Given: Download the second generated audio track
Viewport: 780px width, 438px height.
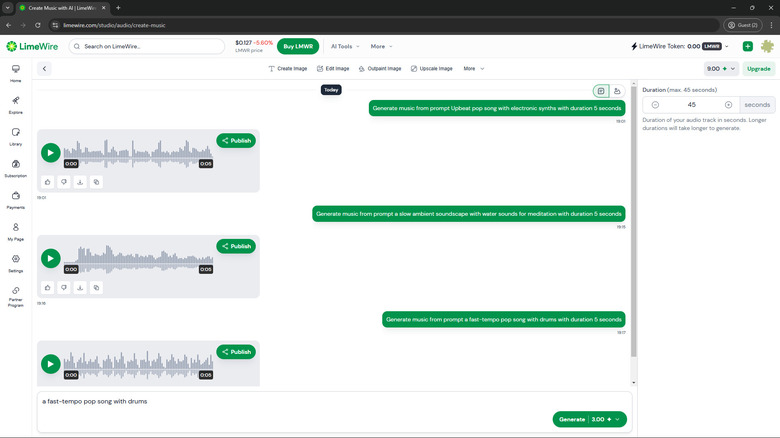Looking at the screenshot, I should (x=80, y=287).
